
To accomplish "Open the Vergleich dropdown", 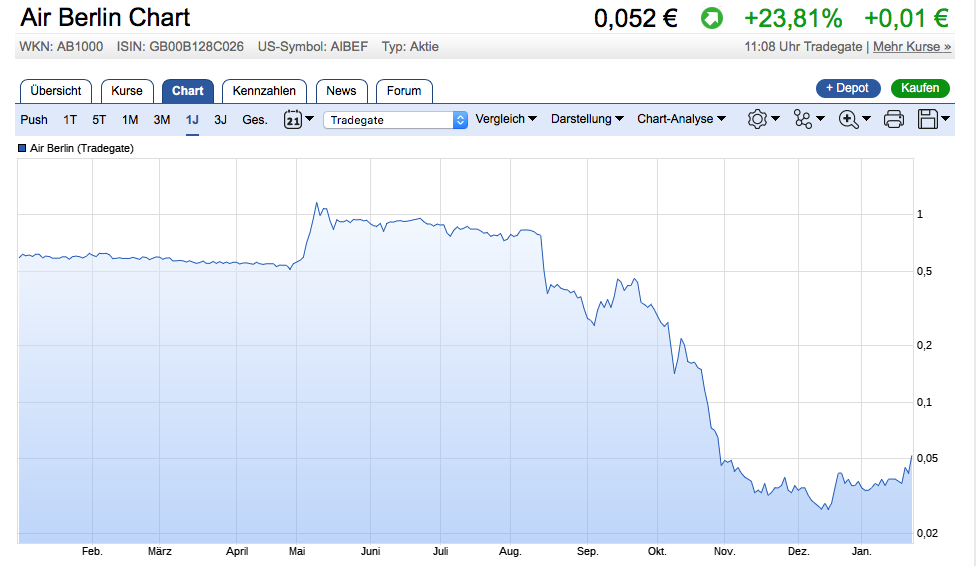I will pyautogui.click(x=506, y=119).
